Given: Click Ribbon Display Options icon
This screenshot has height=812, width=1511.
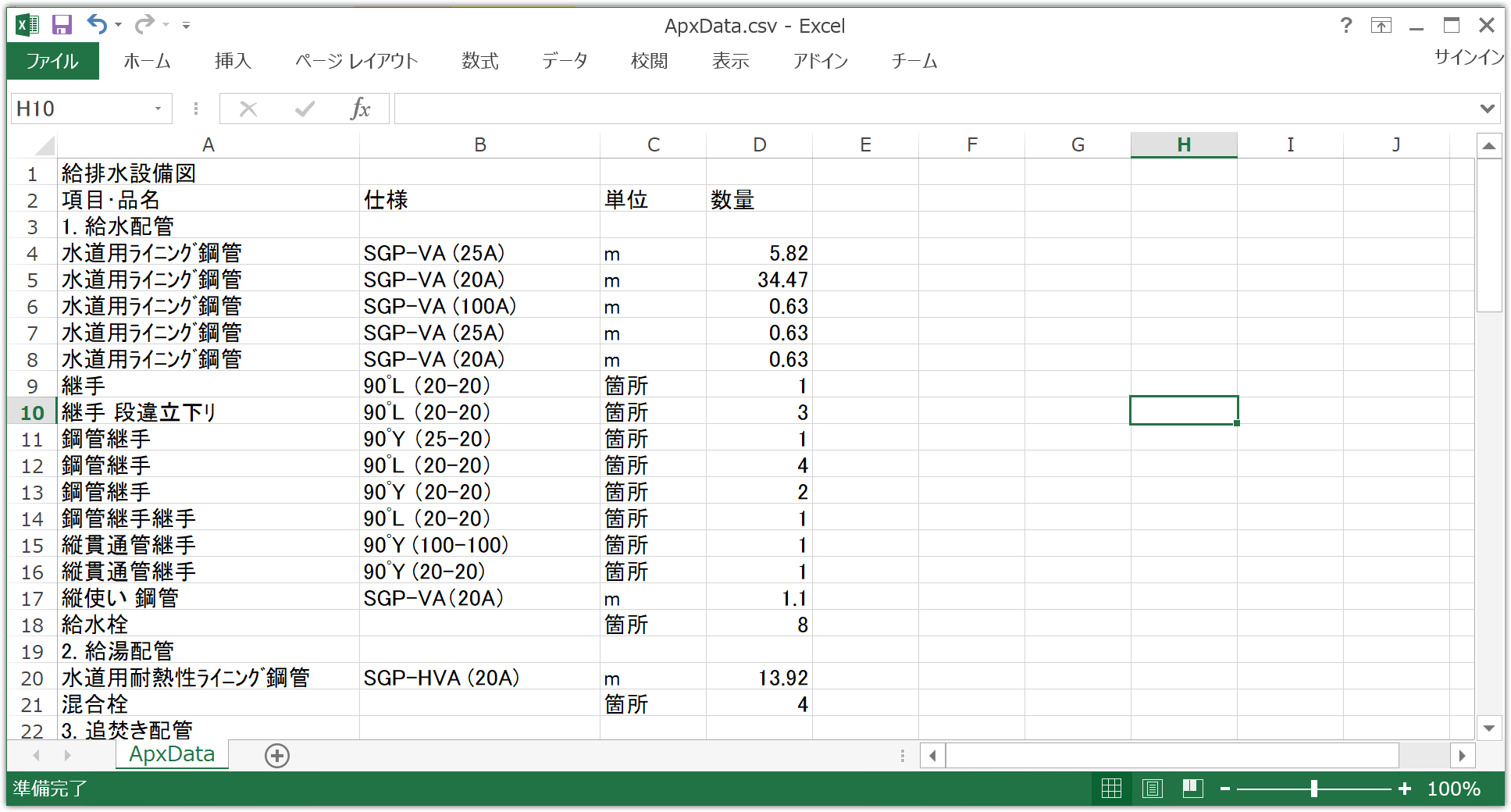Looking at the screenshot, I should 1381,26.
